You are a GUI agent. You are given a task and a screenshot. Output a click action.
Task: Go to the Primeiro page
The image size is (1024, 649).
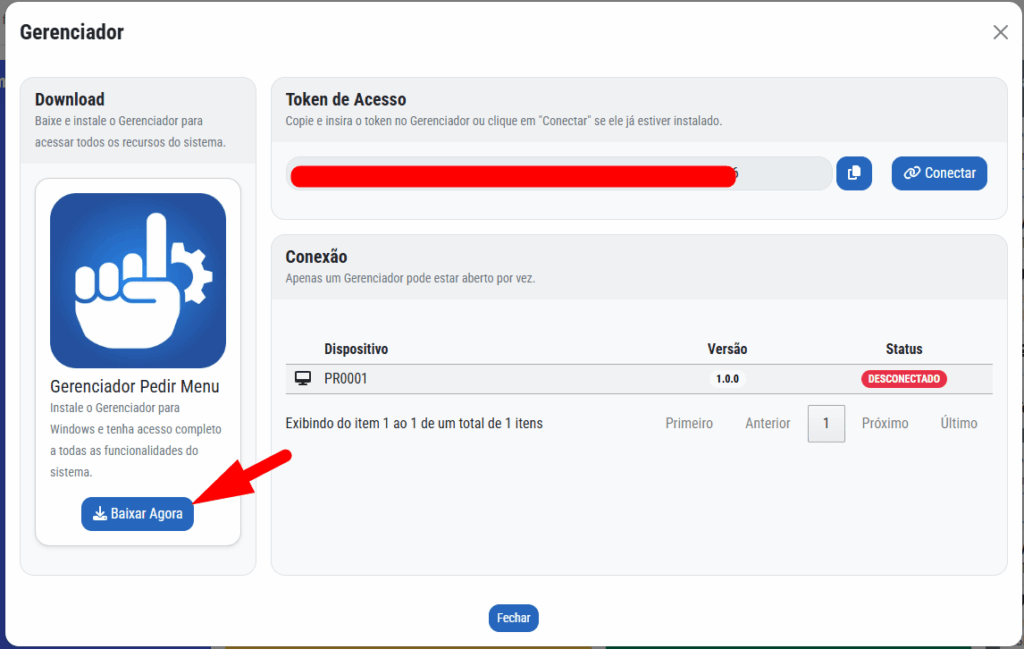coord(689,423)
